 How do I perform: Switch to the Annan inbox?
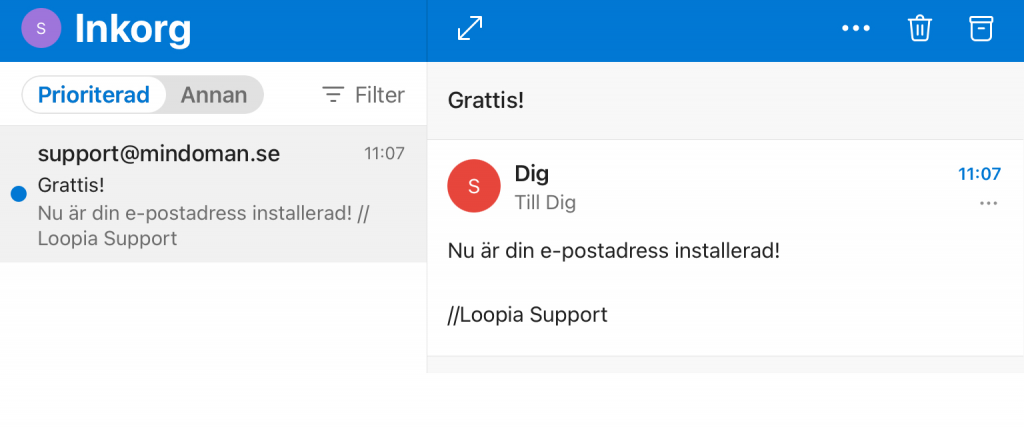point(214,95)
